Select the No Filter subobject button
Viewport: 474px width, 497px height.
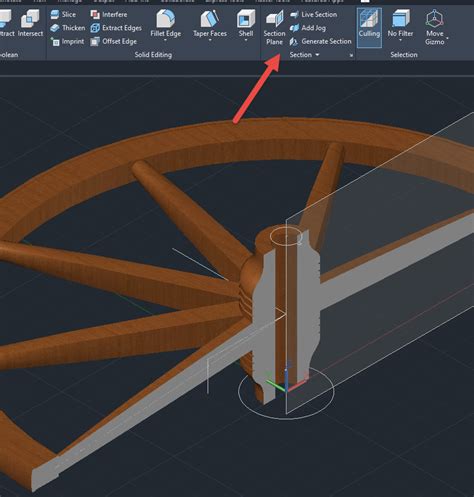[x=400, y=23]
